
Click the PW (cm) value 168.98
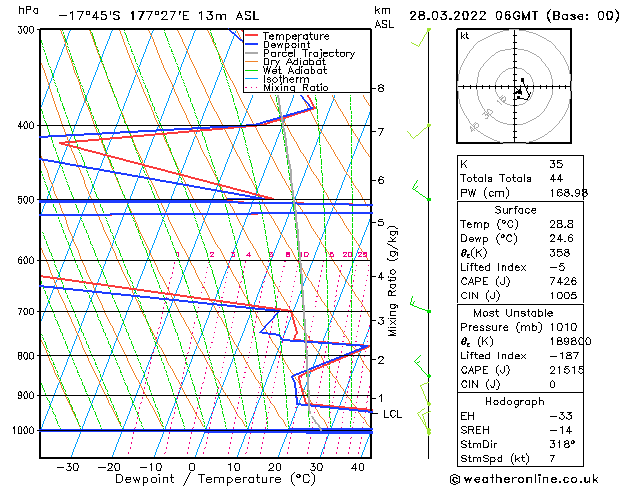(568, 193)
